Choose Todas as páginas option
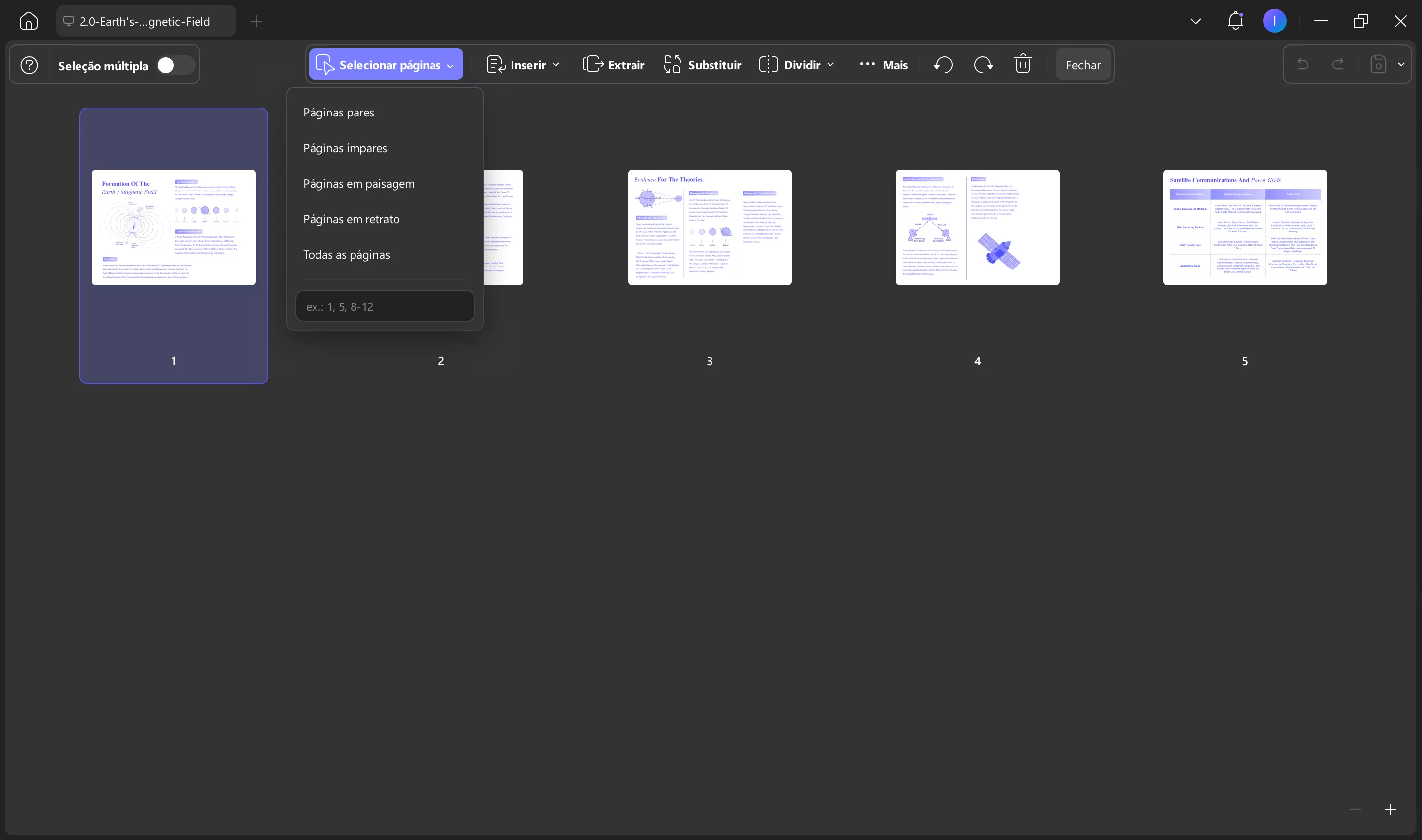This screenshot has height=840, width=1422. coord(347,255)
